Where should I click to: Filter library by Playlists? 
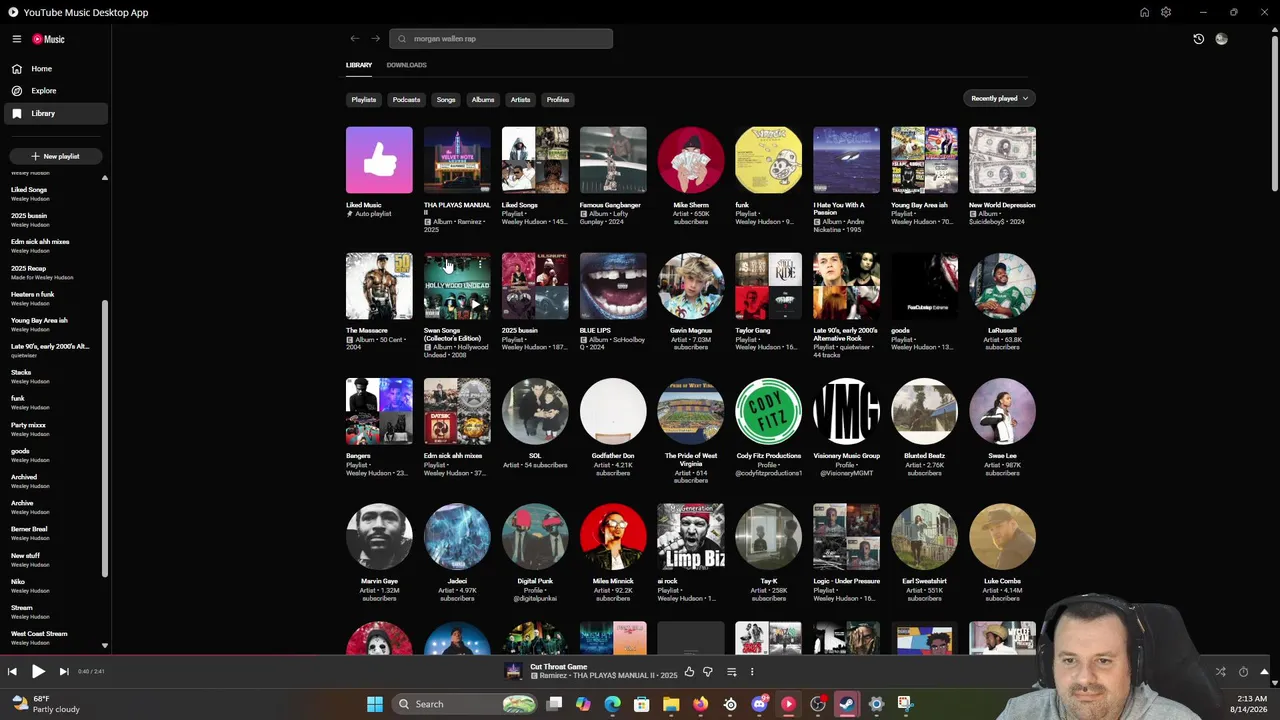364,100
